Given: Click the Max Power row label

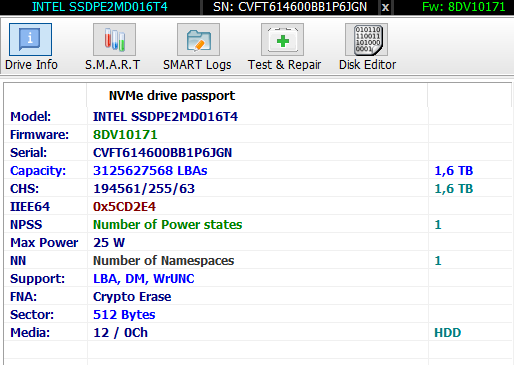Looking at the screenshot, I should [x=44, y=243].
